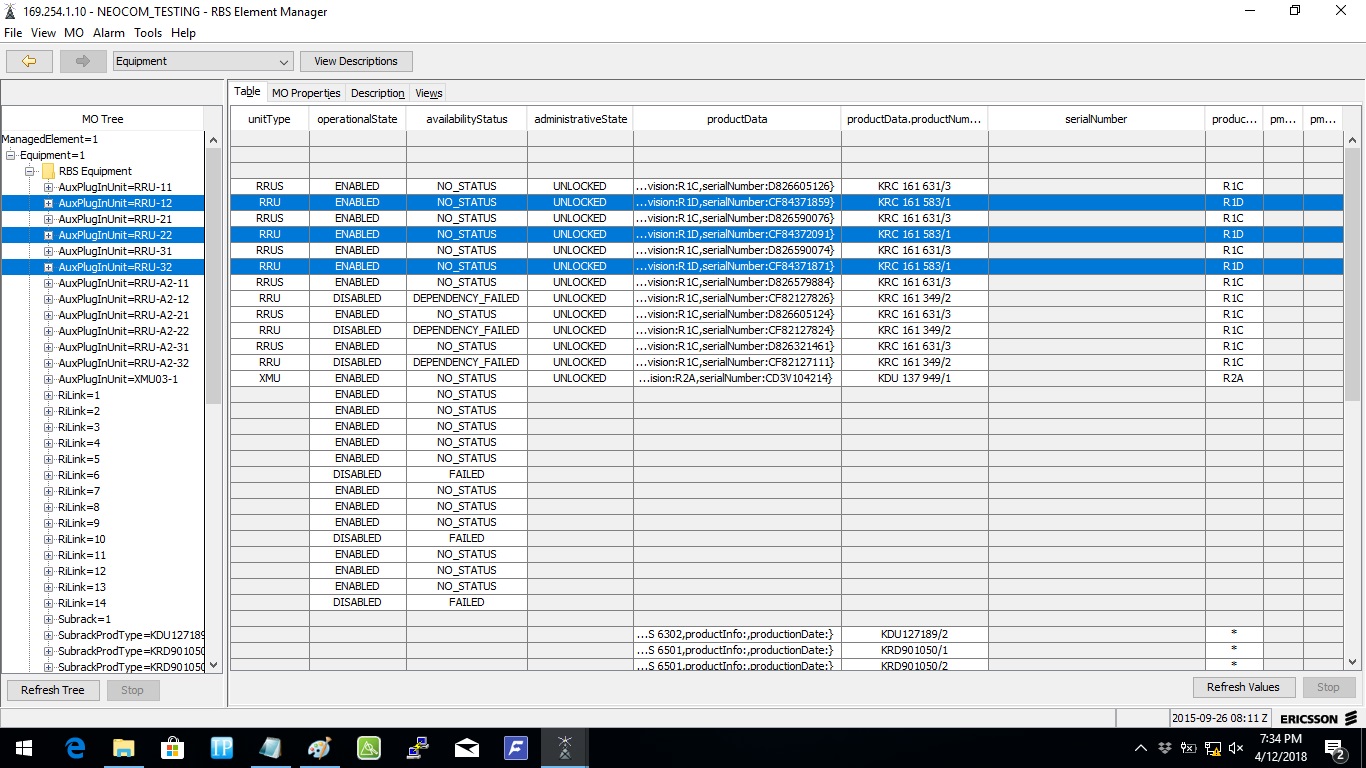1366x768 pixels.
Task: Expand the AuxPlugInUnit=RRU-A2-11 node
Action: [x=48, y=283]
